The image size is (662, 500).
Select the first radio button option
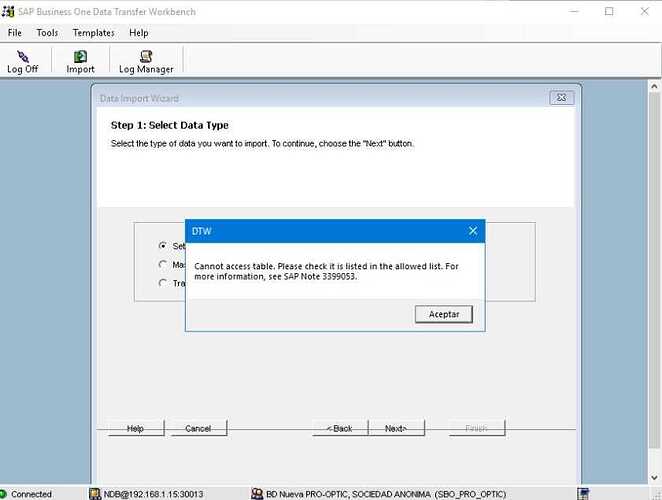click(x=163, y=245)
